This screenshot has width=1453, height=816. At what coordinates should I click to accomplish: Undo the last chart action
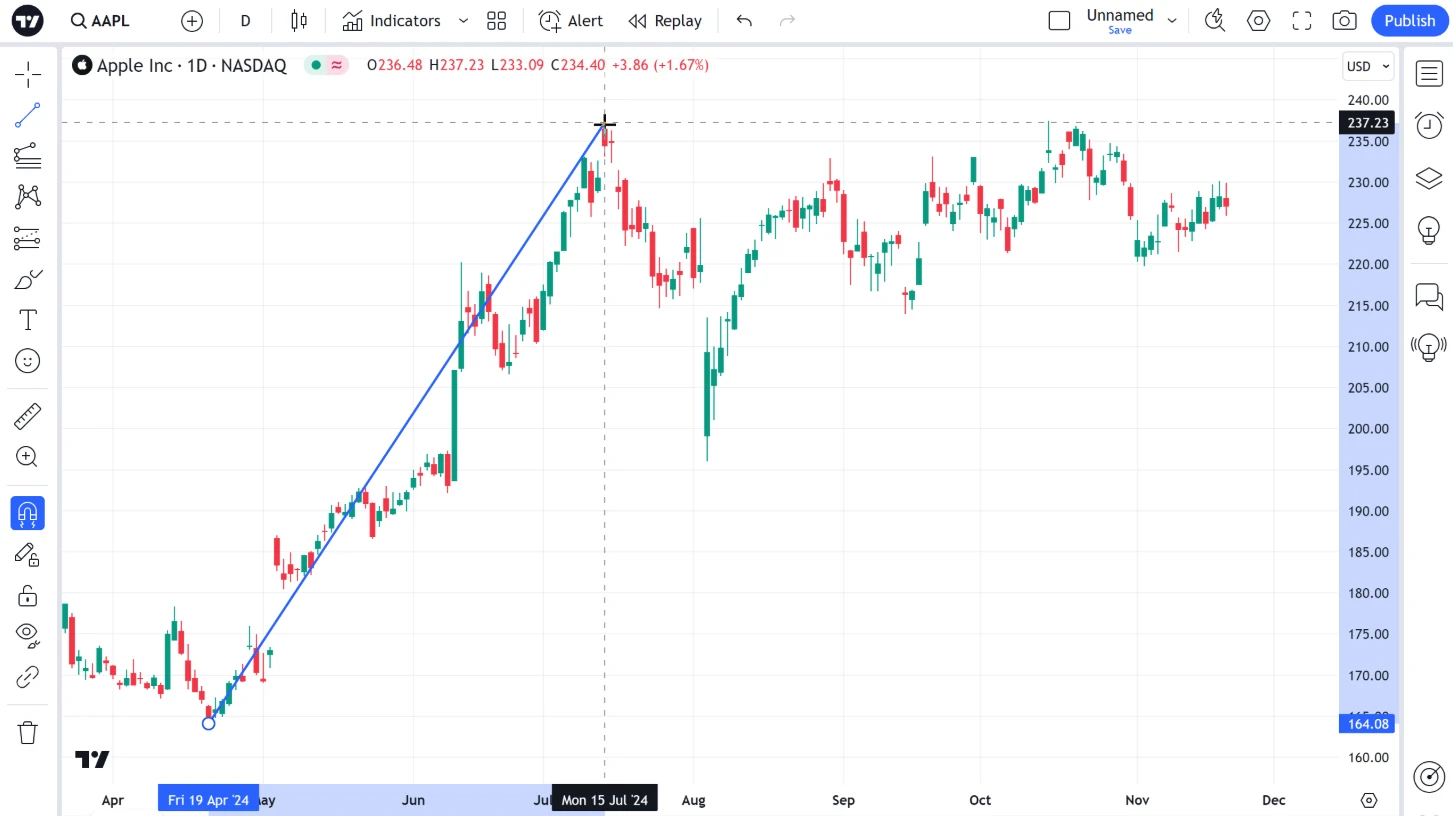click(744, 21)
